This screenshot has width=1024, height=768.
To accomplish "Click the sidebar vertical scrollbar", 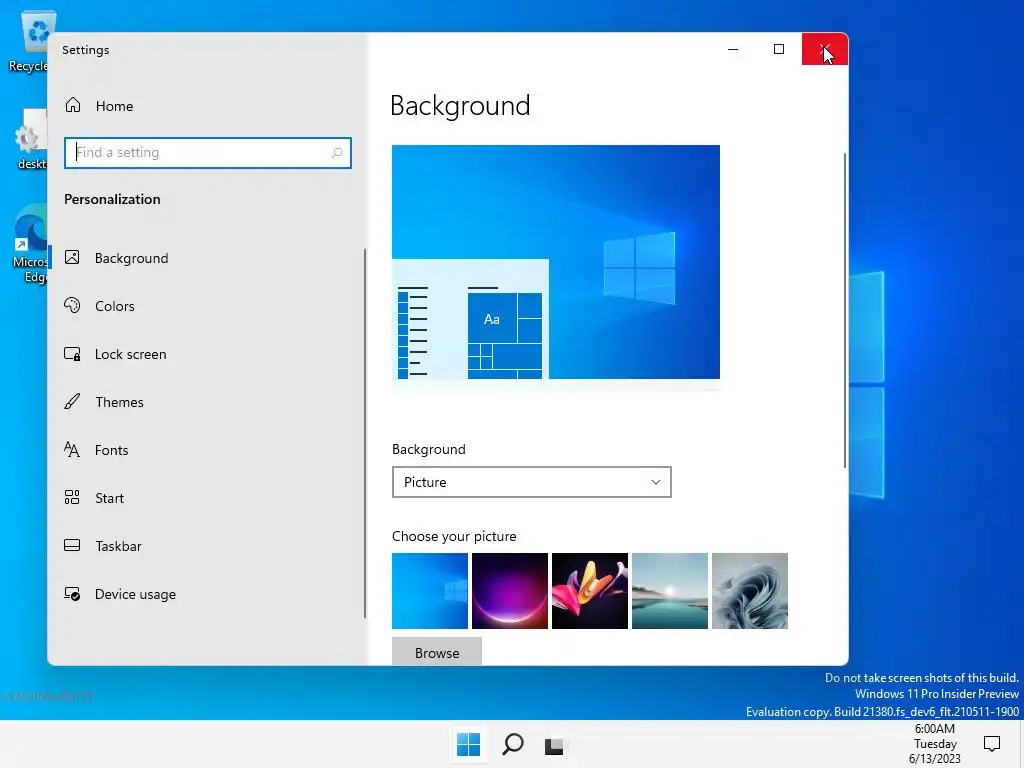I will click(364, 433).
